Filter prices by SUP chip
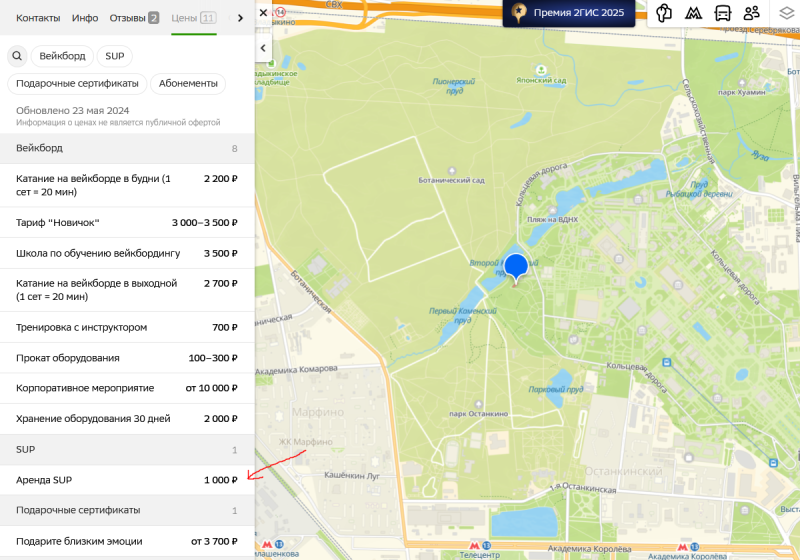The height and width of the screenshot is (560, 800). coord(115,56)
